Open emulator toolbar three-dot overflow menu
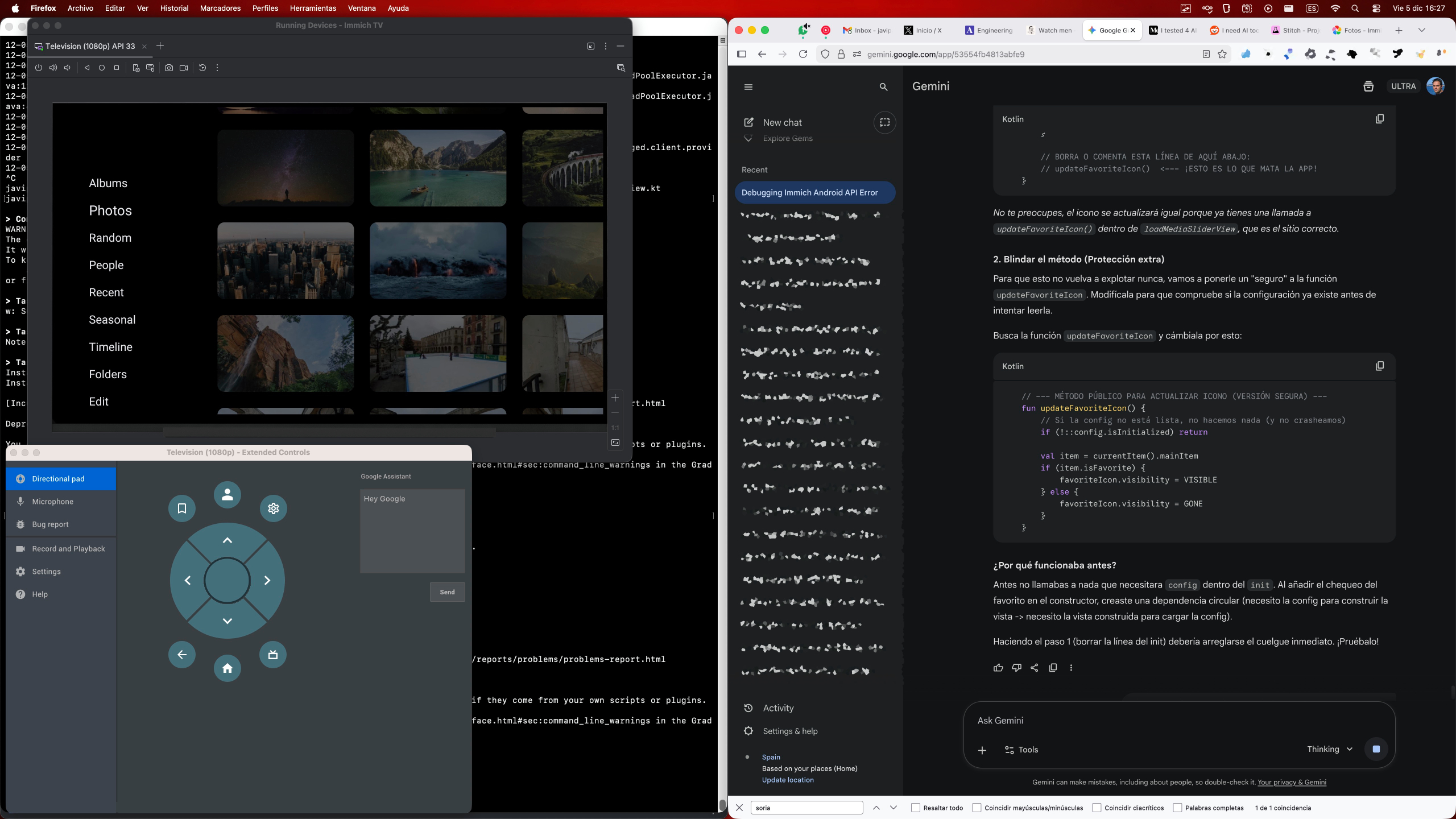The image size is (1456, 819). [x=217, y=68]
